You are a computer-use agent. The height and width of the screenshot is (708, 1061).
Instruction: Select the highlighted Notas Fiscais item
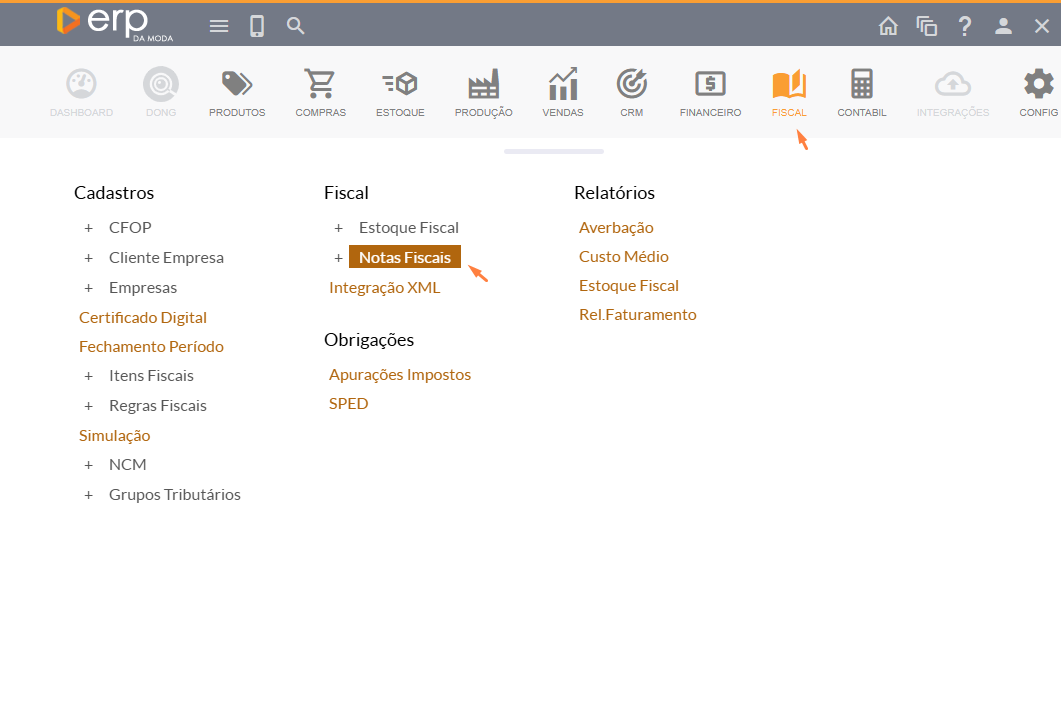pyautogui.click(x=404, y=258)
